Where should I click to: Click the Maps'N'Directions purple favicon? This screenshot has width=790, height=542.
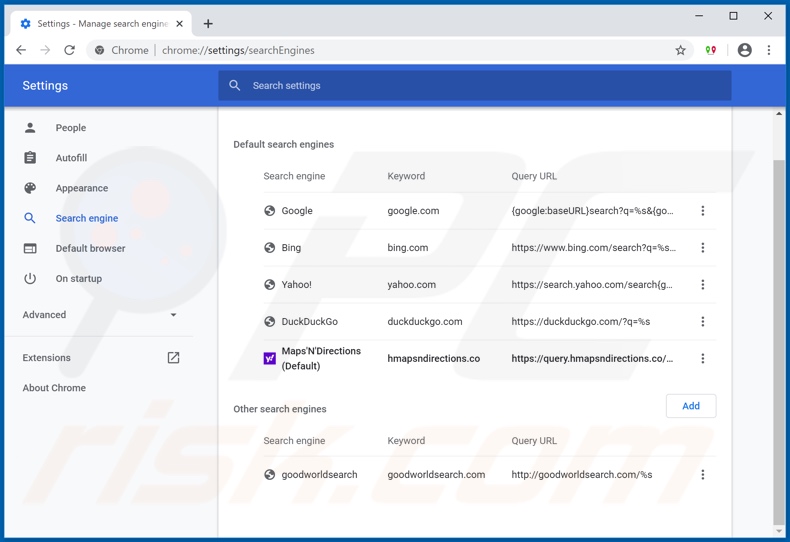click(x=270, y=358)
